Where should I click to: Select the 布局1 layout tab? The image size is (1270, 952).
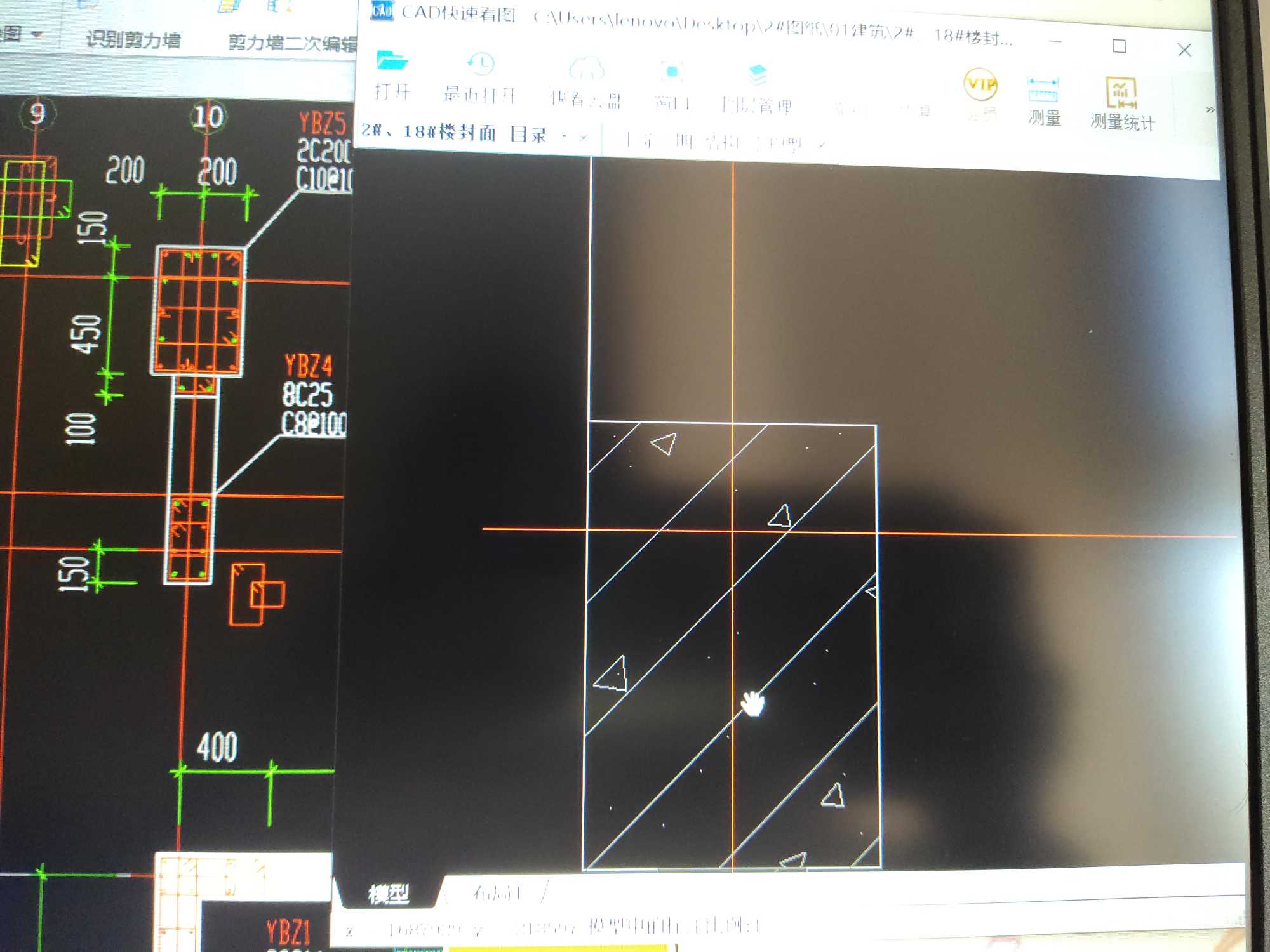pos(497,894)
